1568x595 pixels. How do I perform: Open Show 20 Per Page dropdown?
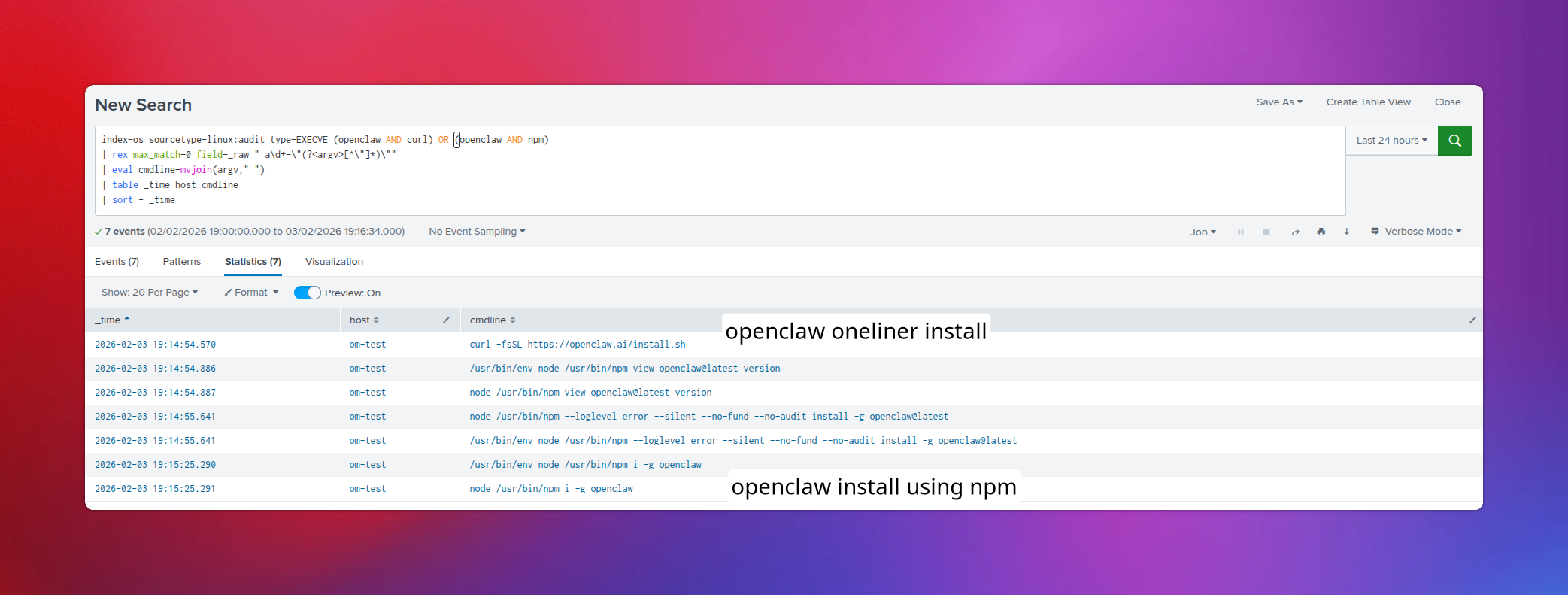[150, 293]
